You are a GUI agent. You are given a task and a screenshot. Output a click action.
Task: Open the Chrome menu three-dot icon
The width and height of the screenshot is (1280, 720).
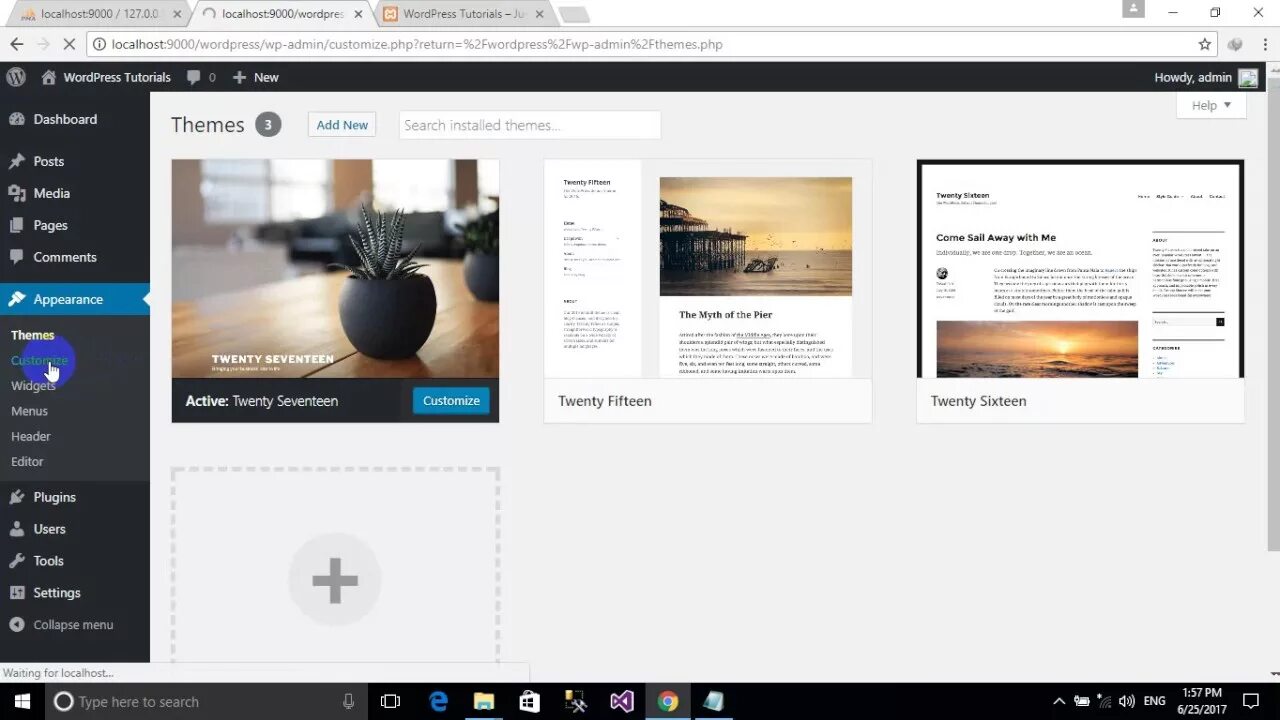tap(1263, 44)
